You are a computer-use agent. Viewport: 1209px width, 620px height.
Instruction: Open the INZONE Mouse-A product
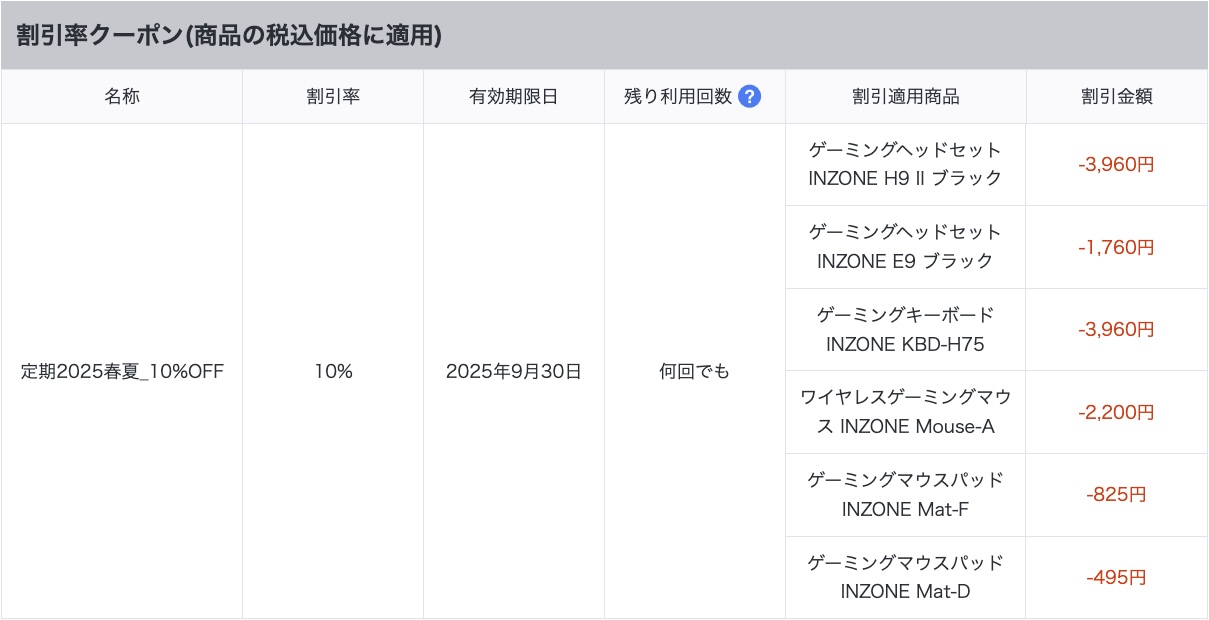click(906, 412)
